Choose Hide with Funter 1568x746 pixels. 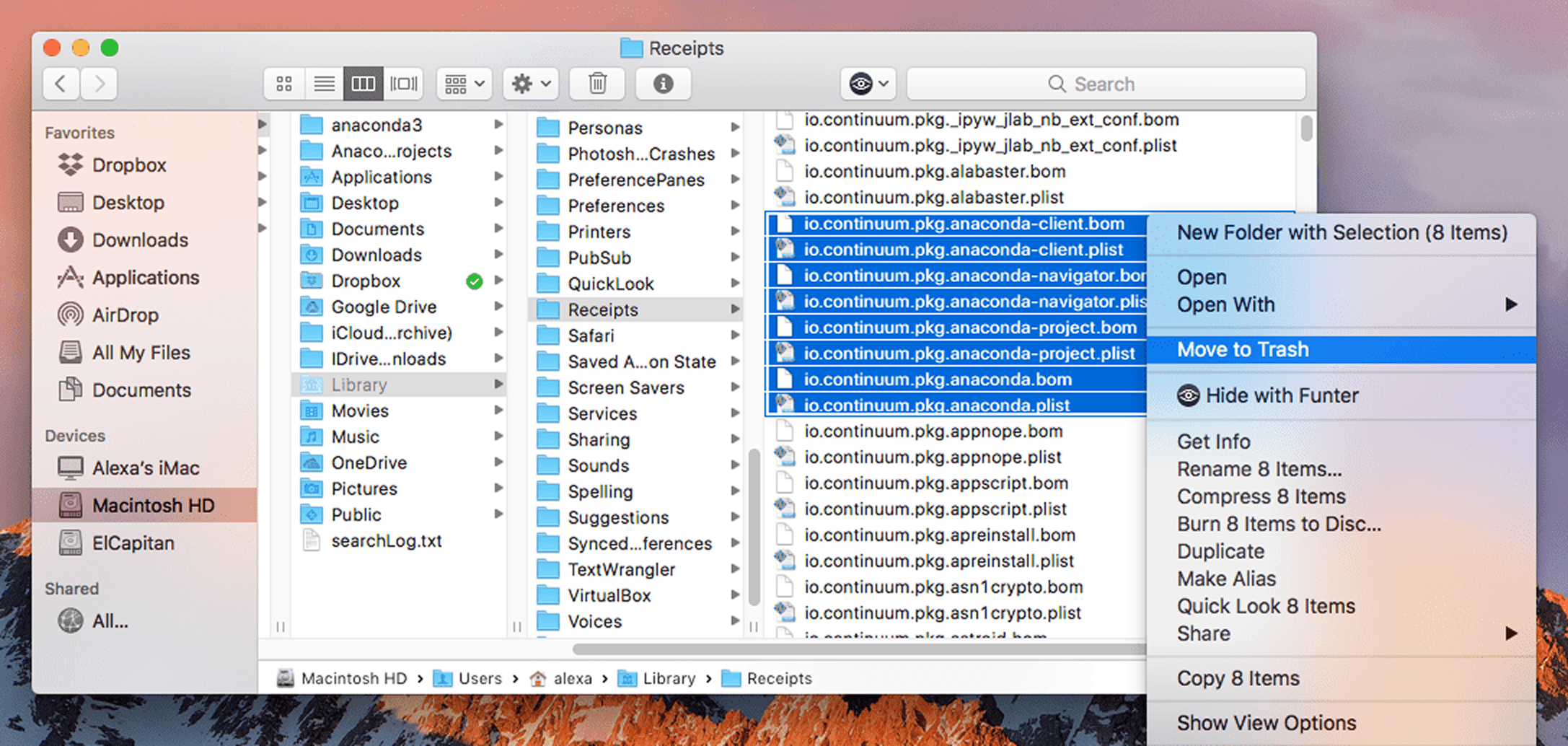(1342, 395)
